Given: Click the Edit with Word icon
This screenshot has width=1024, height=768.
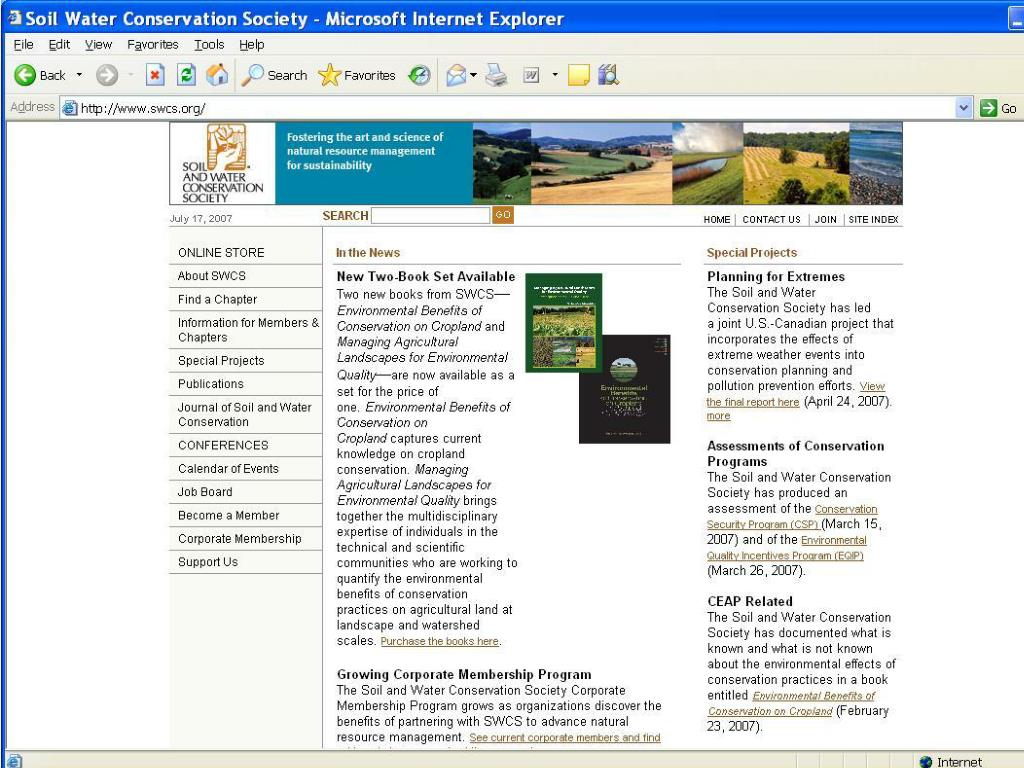Looking at the screenshot, I should [531, 75].
